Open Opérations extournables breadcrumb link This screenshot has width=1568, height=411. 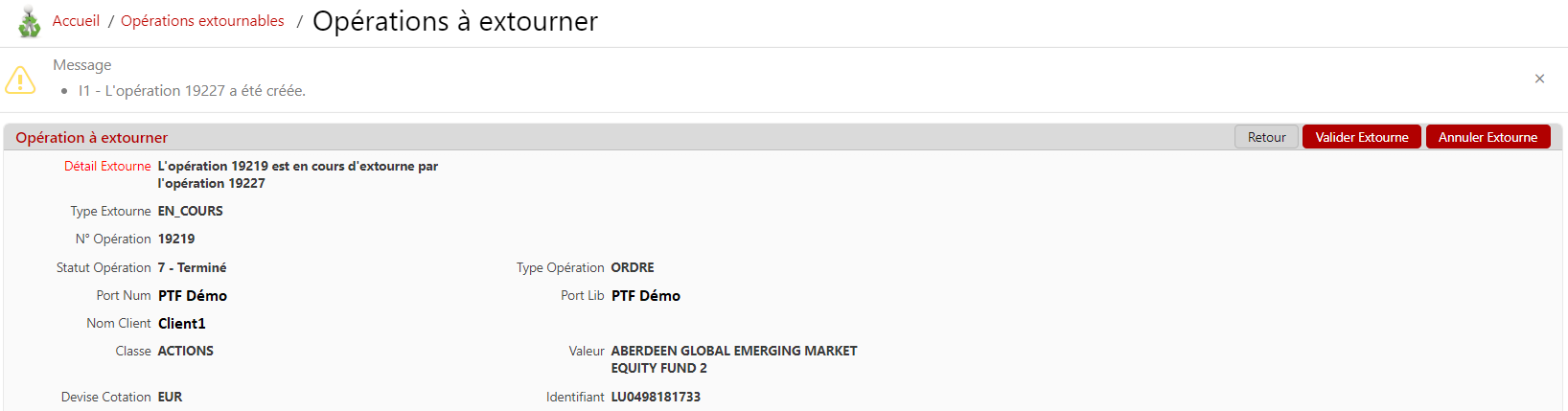click(x=202, y=21)
